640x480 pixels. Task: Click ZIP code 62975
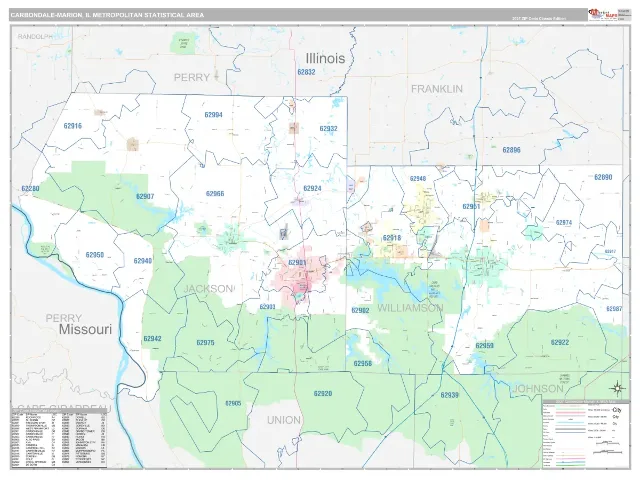pos(205,342)
